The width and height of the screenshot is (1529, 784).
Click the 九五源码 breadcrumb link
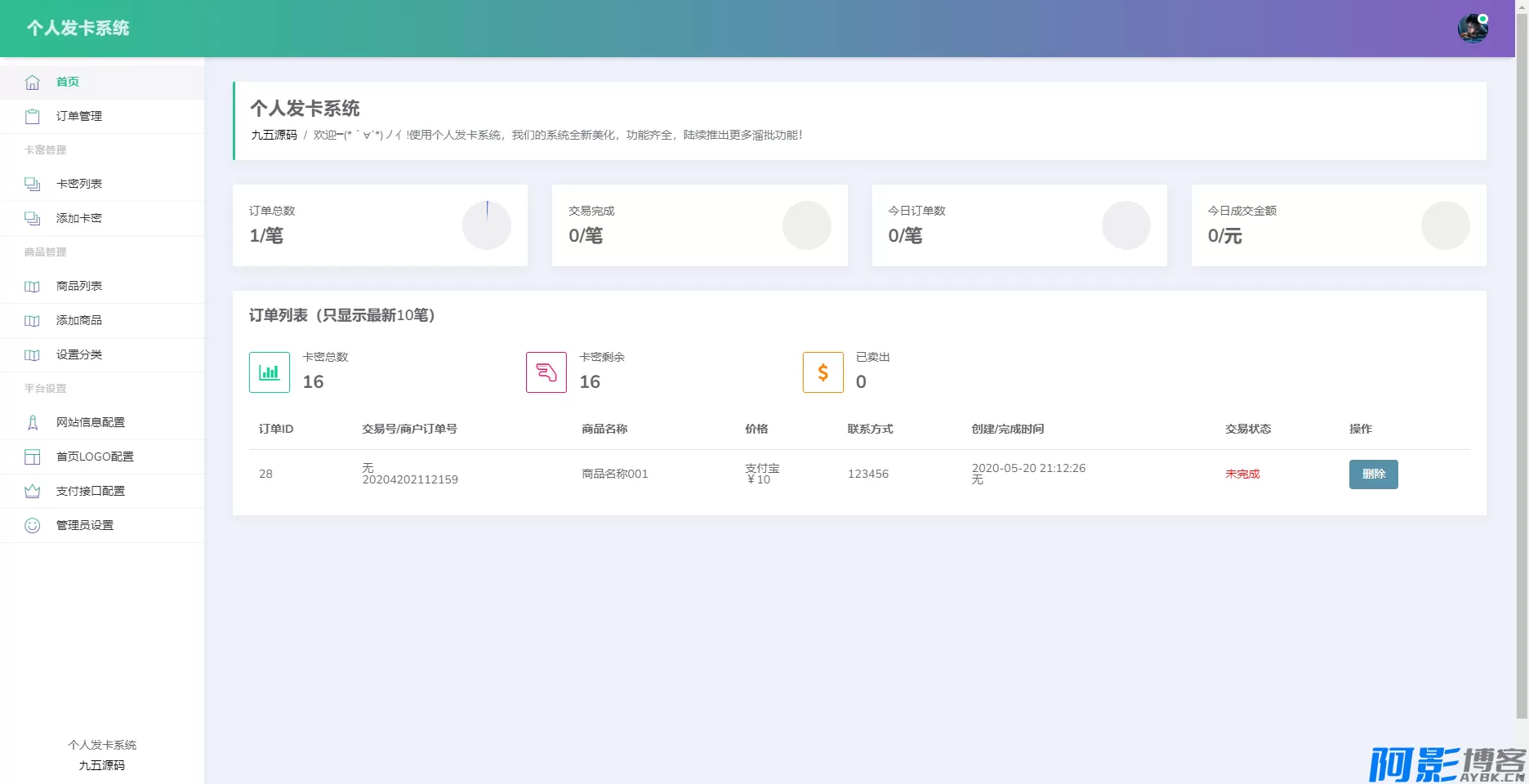pos(274,136)
